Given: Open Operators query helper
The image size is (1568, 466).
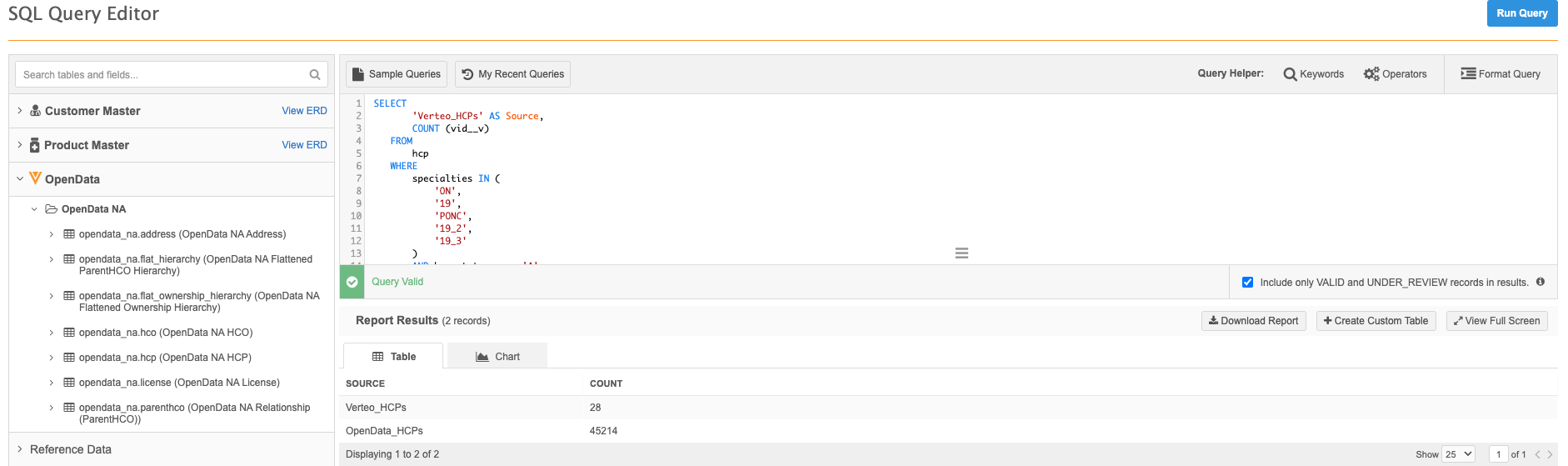Looking at the screenshot, I should click(1396, 74).
